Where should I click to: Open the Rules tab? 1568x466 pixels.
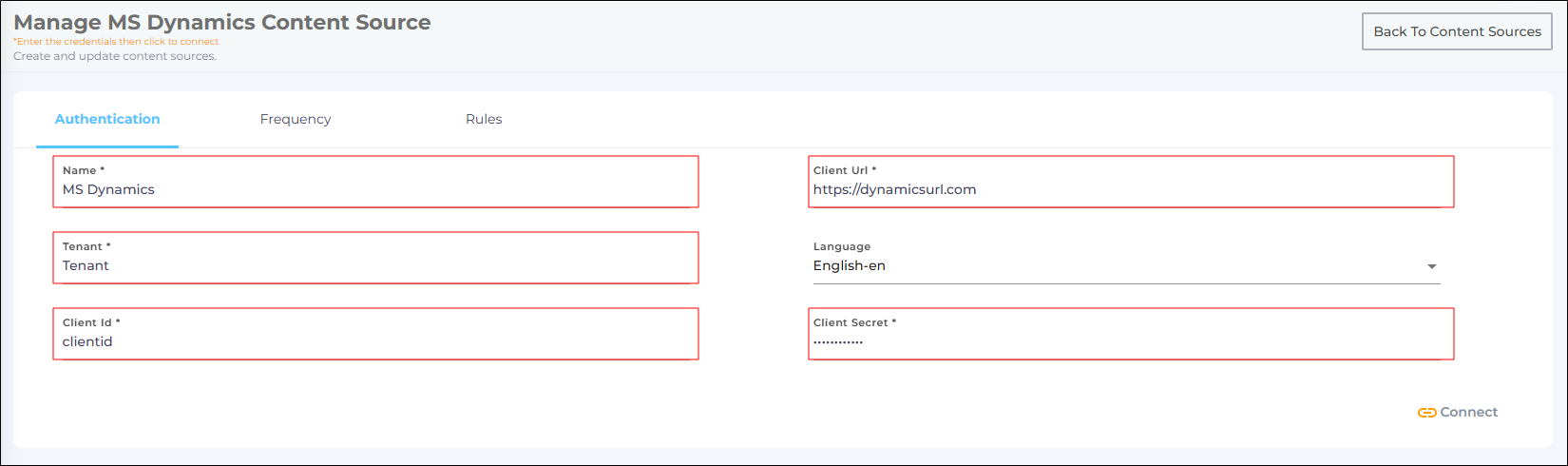[484, 119]
